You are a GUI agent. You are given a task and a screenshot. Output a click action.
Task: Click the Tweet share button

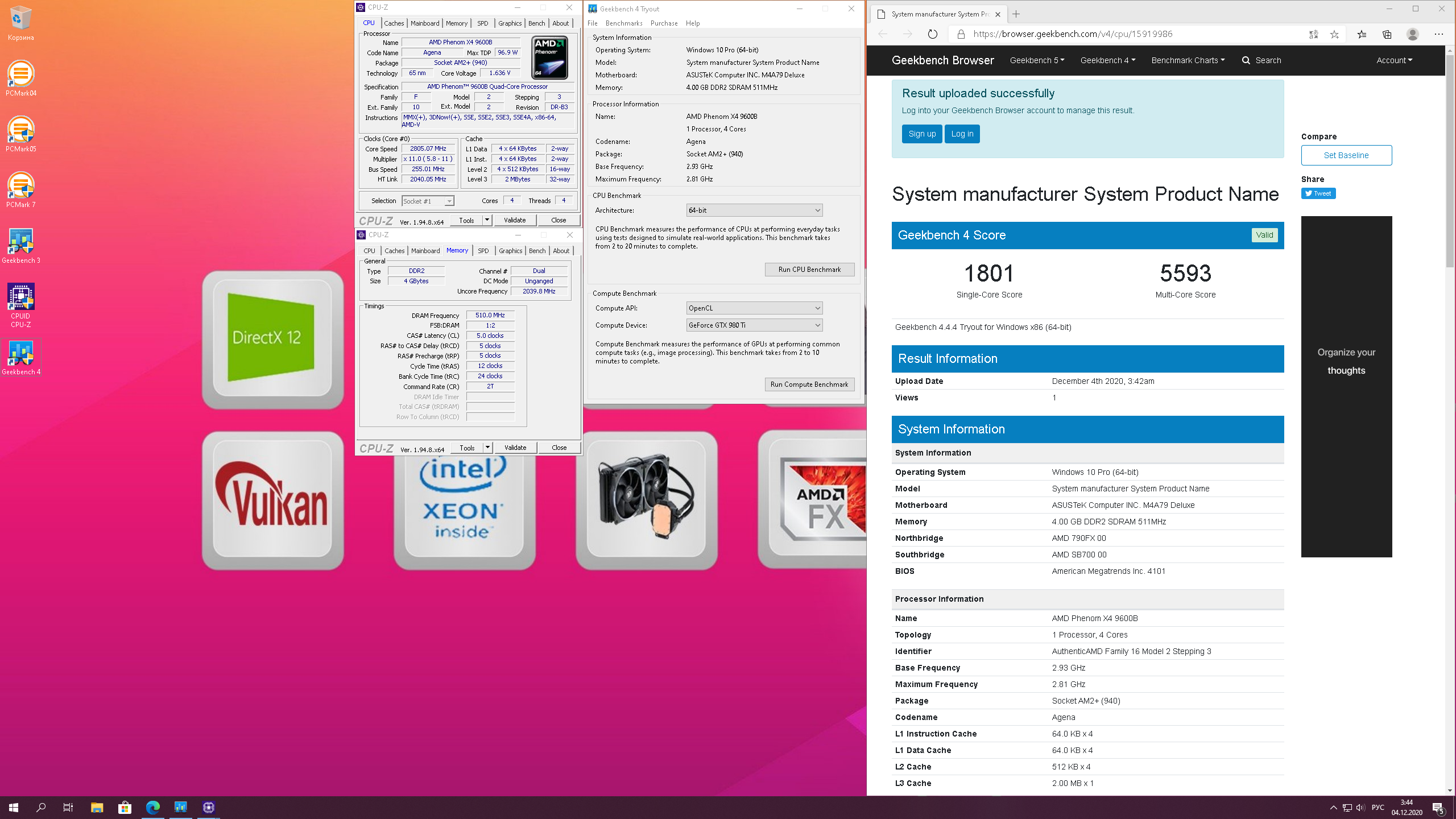pyautogui.click(x=1318, y=193)
